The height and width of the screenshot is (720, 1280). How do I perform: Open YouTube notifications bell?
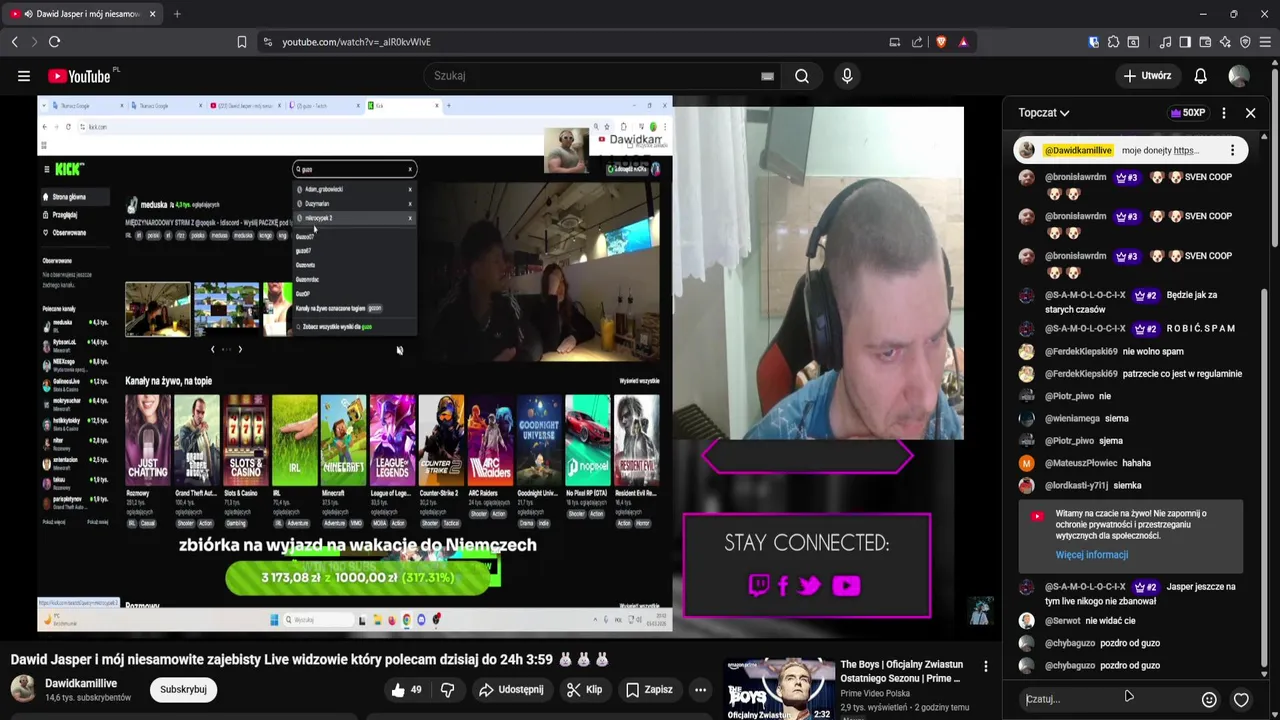1200,76
